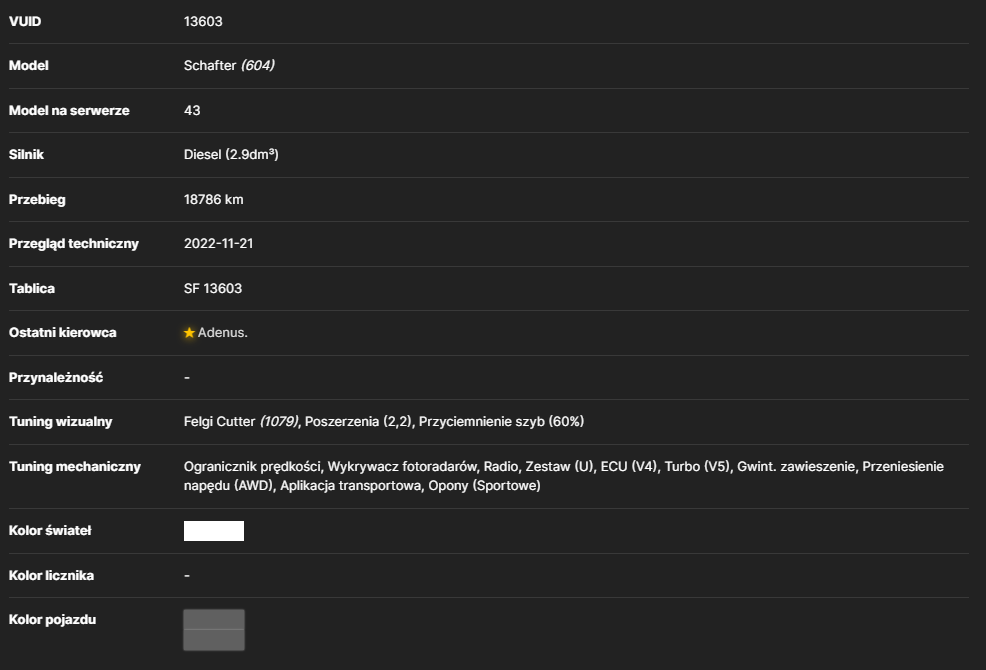The image size is (986, 670).
Task: Click the plate number SF 13603
Action: click(213, 288)
